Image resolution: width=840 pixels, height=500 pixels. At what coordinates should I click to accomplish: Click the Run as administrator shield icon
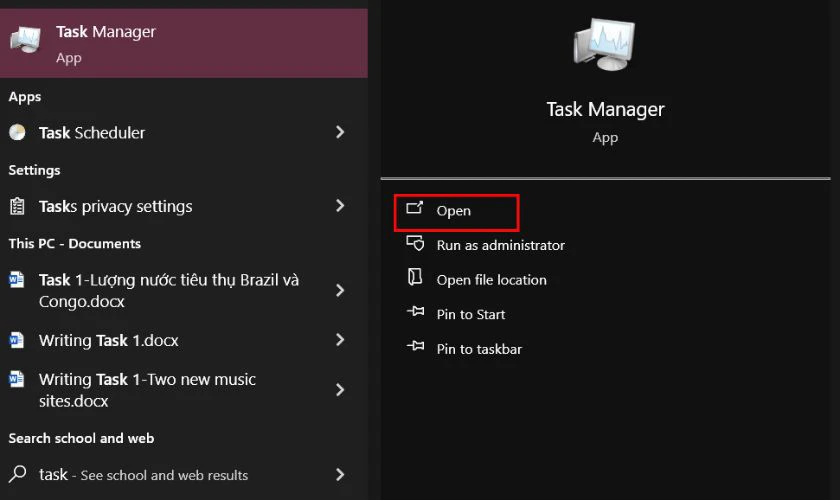point(415,243)
